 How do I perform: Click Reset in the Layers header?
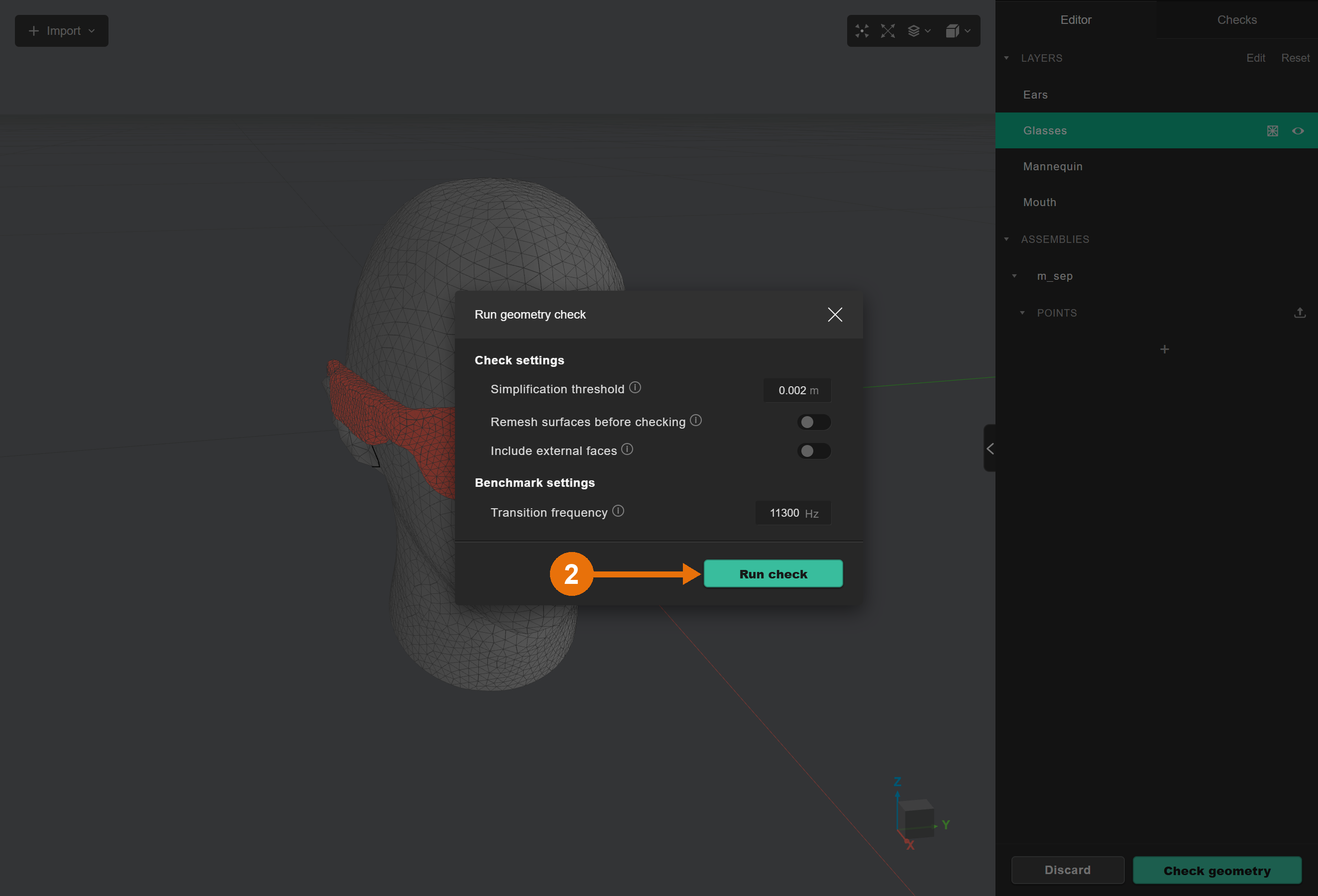pyautogui.click(x=1295, y=58)
